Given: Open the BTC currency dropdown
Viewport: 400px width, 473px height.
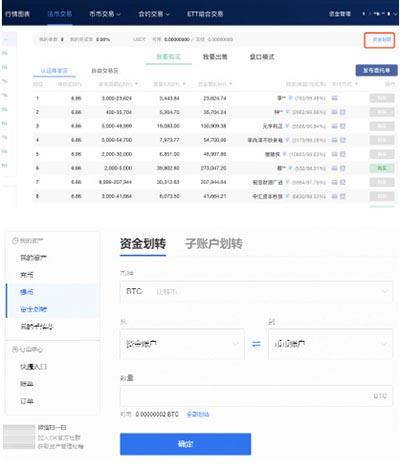Looking at the screenshot, I should coord(256,291).
